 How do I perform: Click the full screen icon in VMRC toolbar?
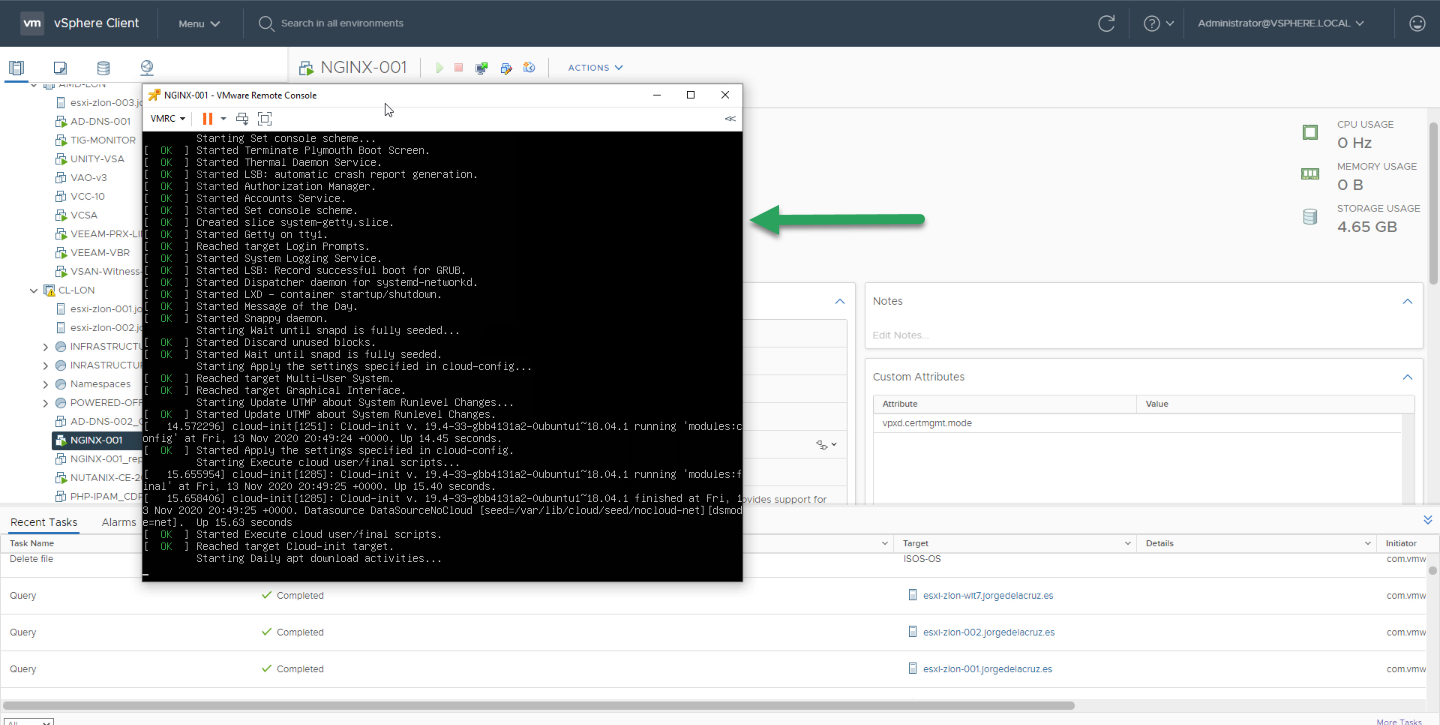pyautogui.click(x=265, y=118)
